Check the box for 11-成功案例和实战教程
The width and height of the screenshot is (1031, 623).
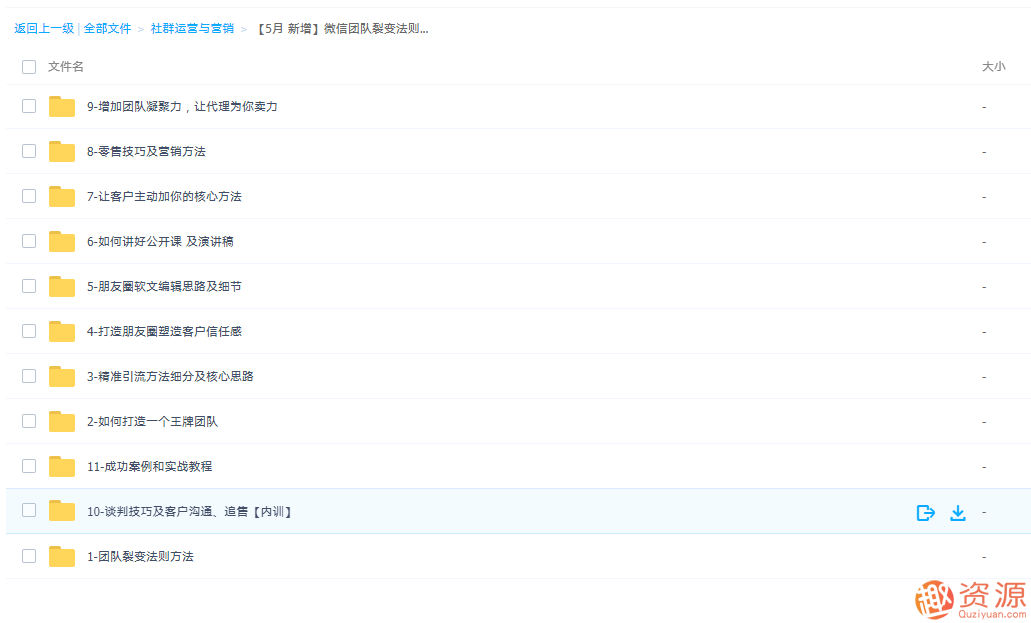click(x=29, y=466)
